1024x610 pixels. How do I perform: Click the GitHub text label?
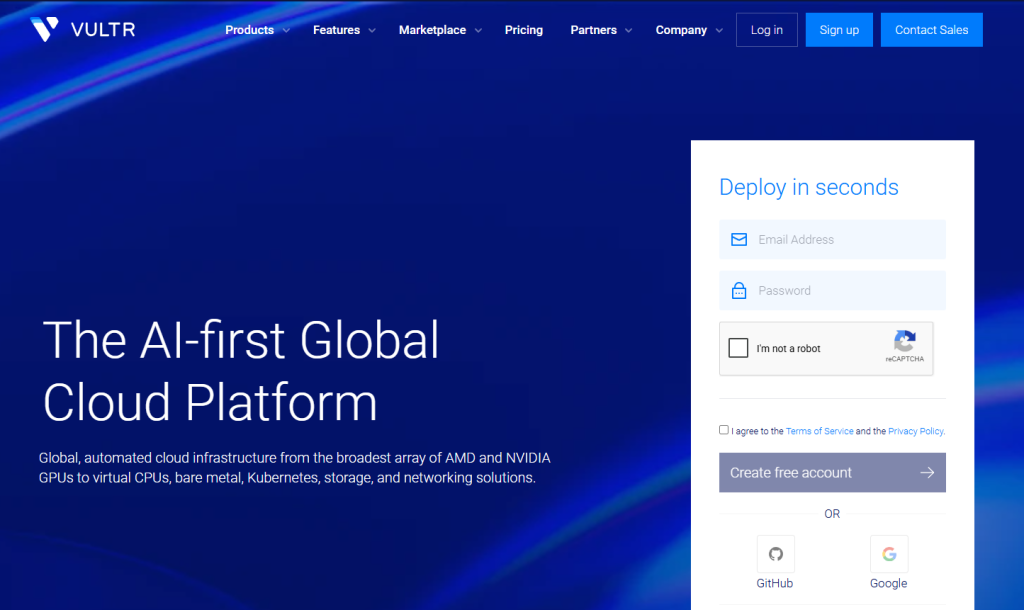[775, 583]
